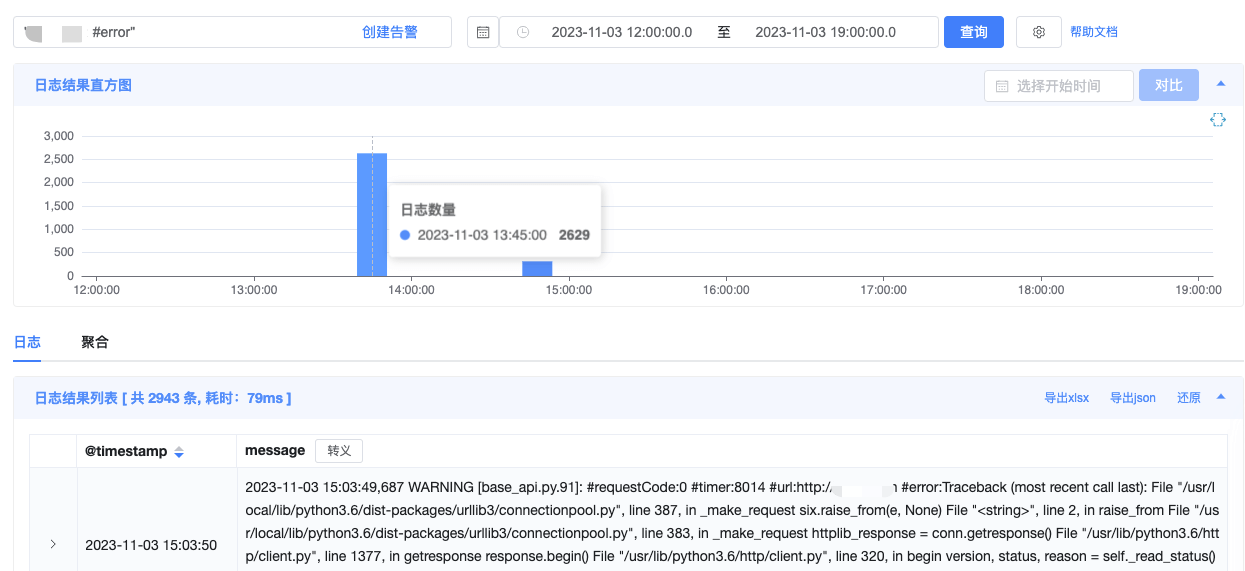Expand the 15:03:50 log row

53,545
